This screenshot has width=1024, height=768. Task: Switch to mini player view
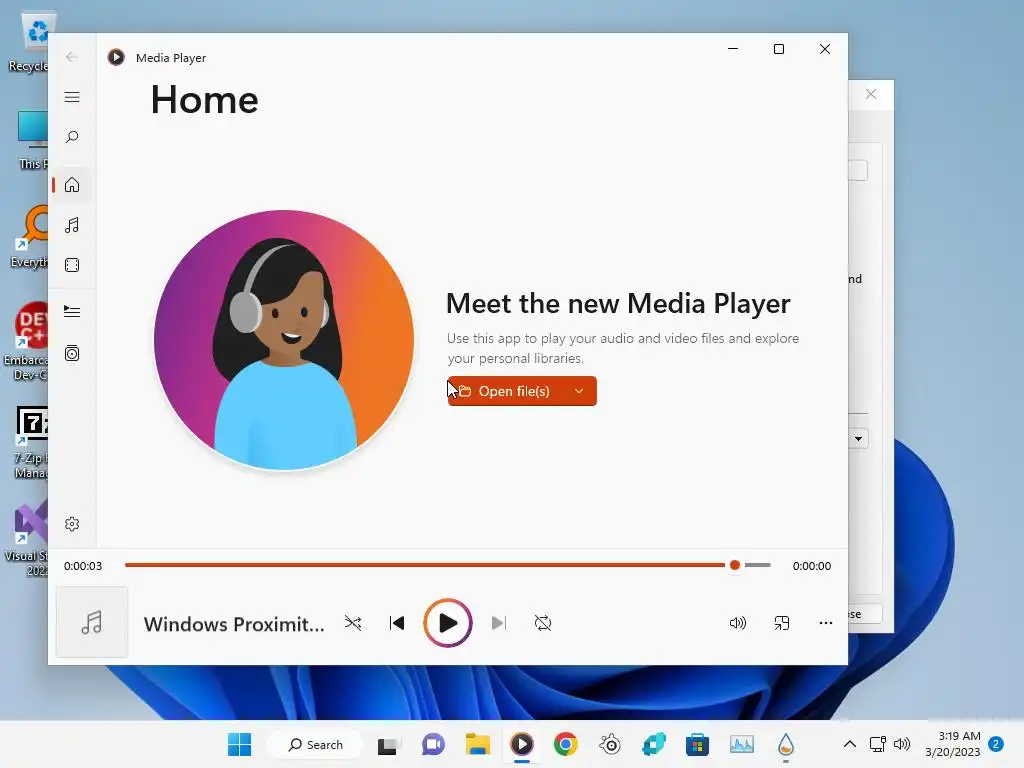(782, 623)
